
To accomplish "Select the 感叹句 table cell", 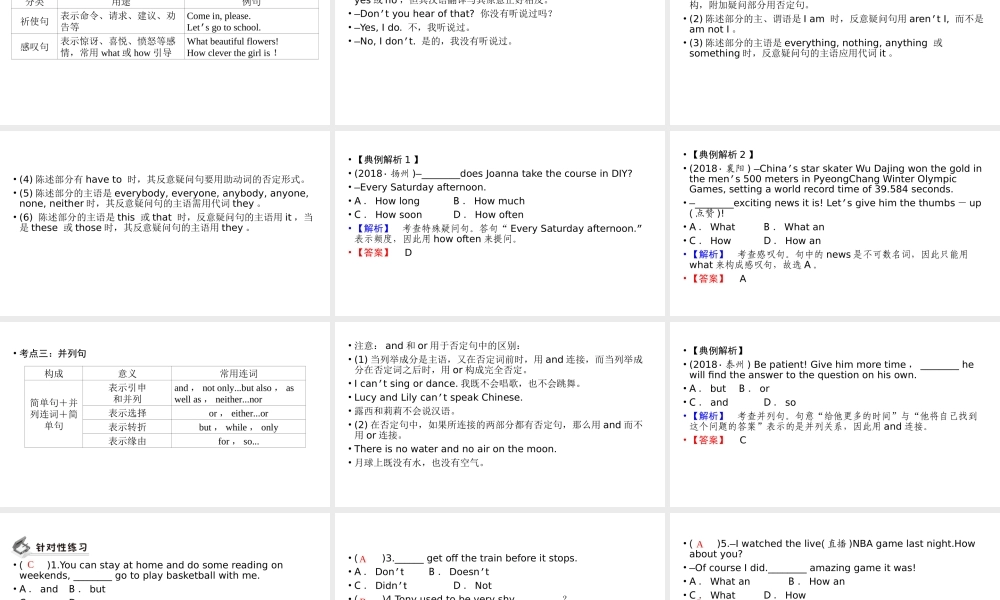I will tap(34, 47).
